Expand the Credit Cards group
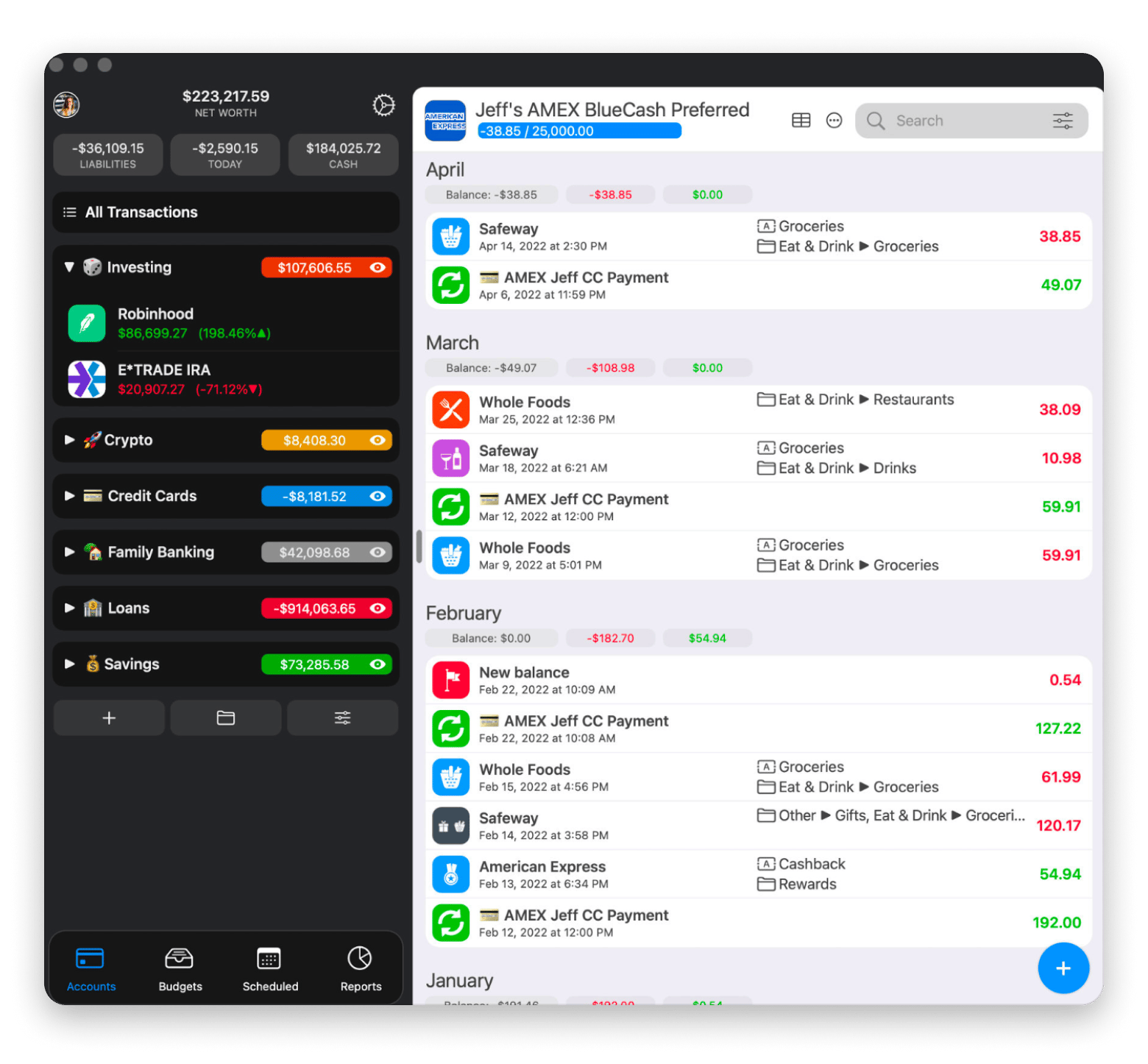 69,496
